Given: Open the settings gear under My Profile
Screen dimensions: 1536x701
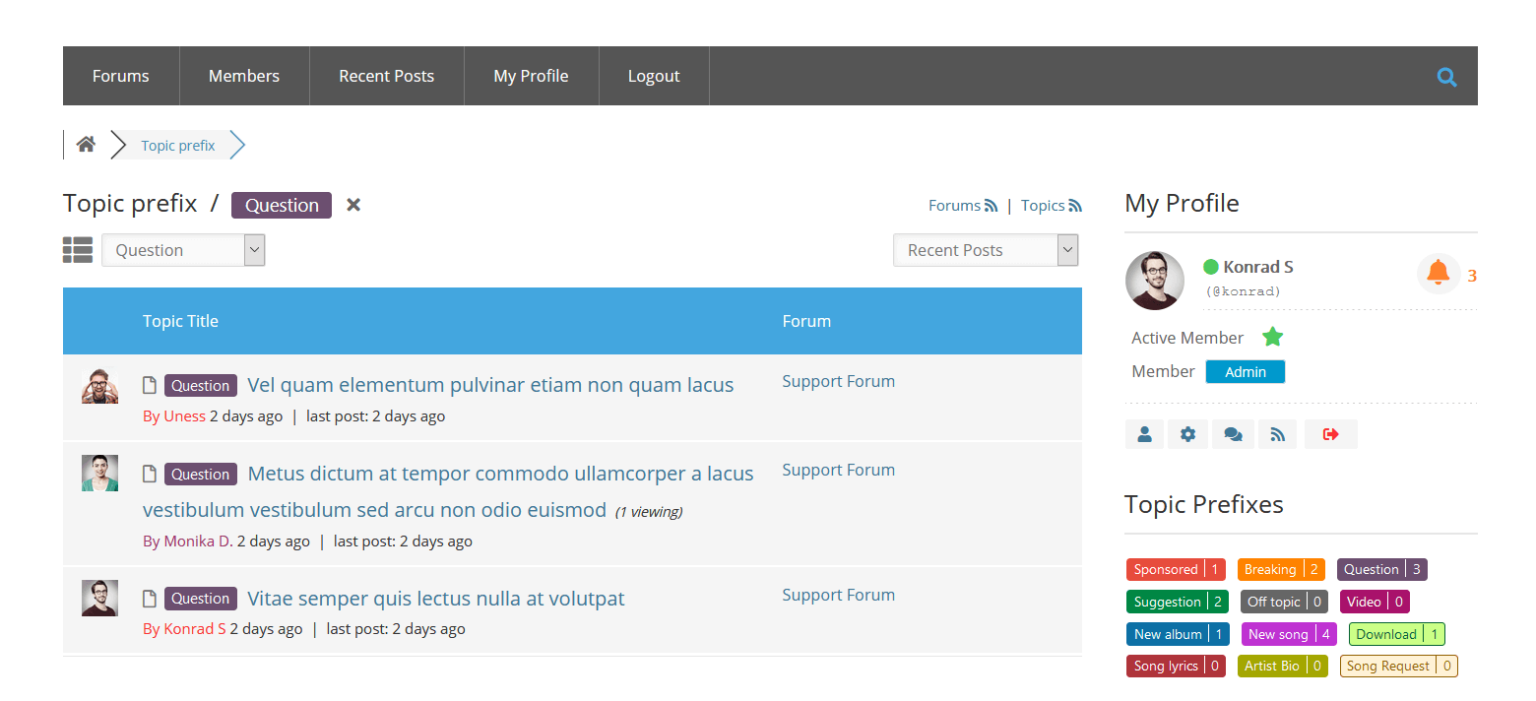Looking at the screenshot, I should (1188, 433).
